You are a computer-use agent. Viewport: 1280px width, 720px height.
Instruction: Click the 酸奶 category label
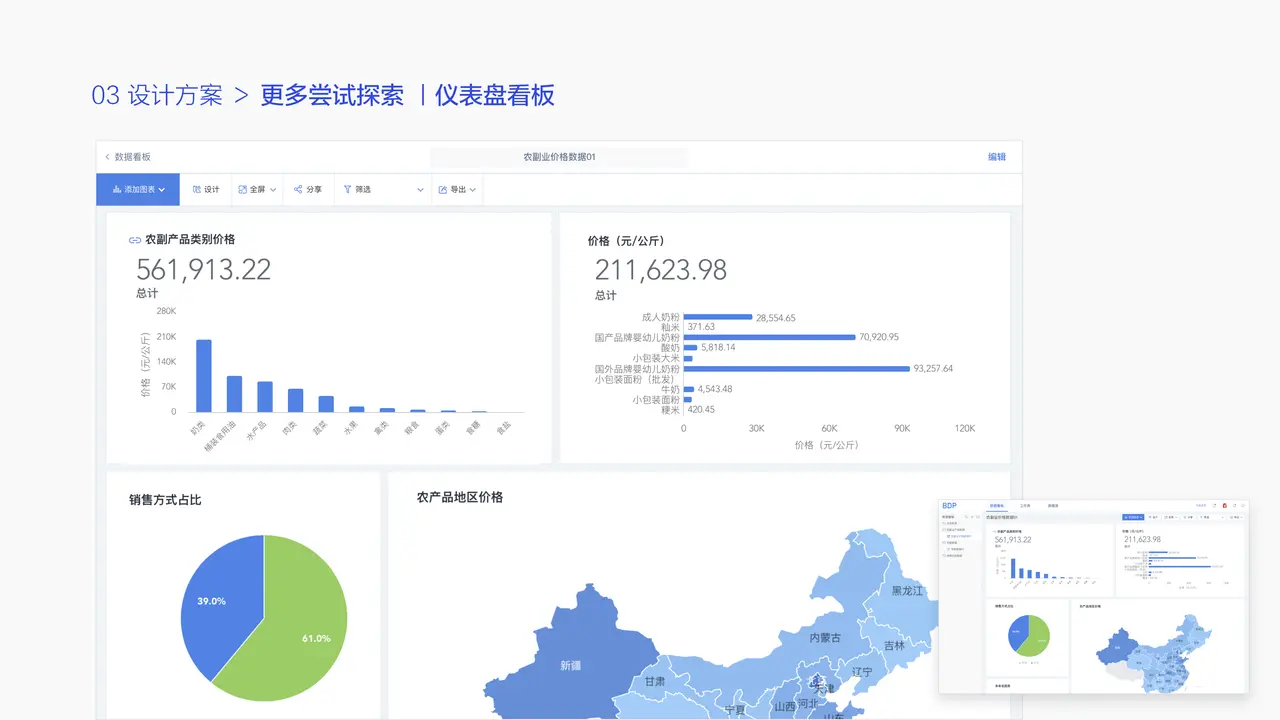click(x=670, y=348)
